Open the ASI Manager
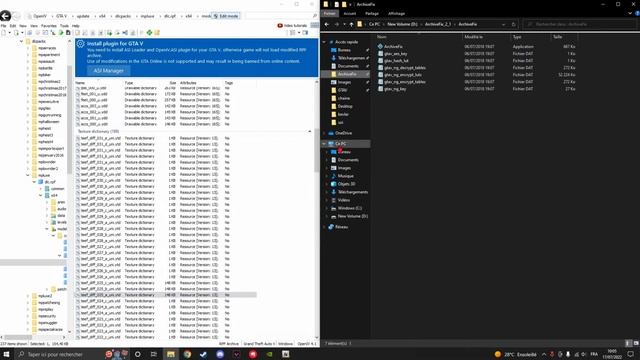The height and width of the screenshot is (360, 640). (x=109, y=71)
